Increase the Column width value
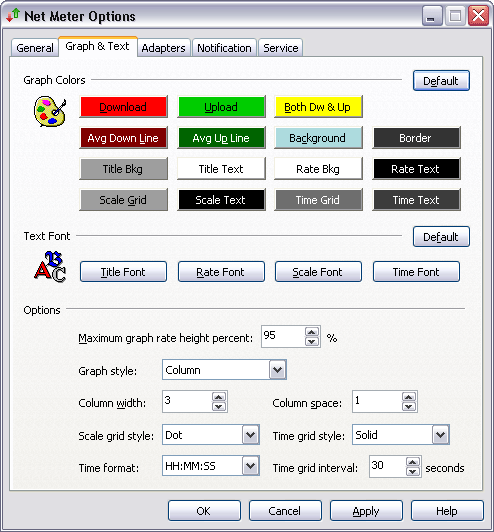The width and height of the screenshot is (494, 532). pos(219,397)
